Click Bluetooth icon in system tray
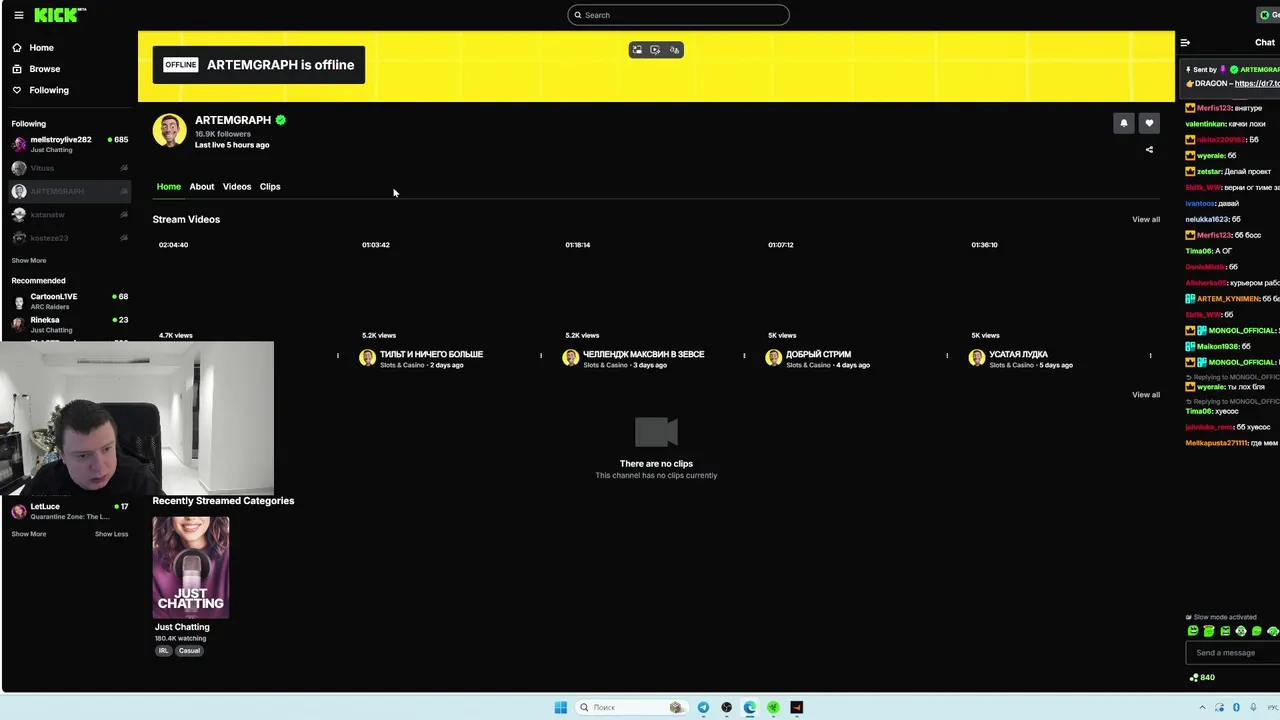The height and width of the screenshot is (720, 1280). (1237, 708)
